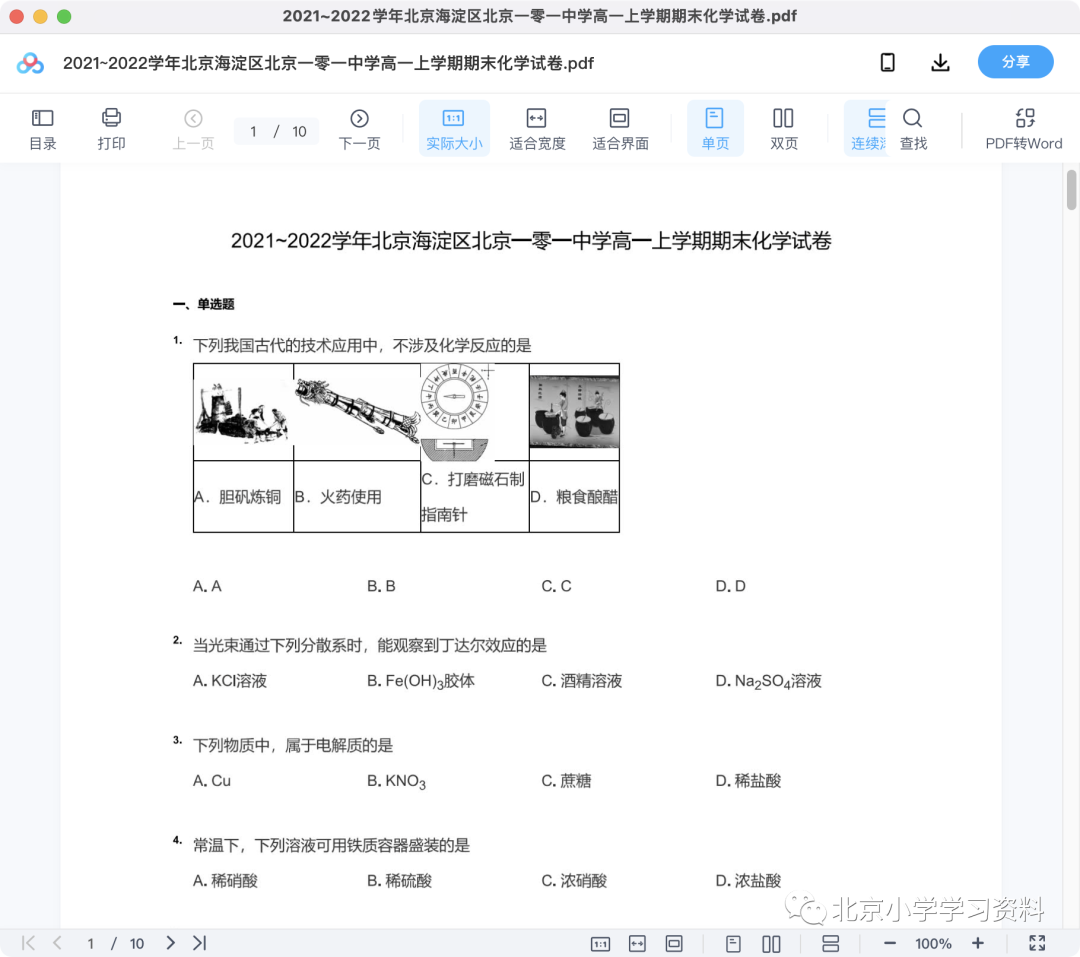Image resolution: width=1080 pixels, height=957 pixels.
Task: Click bottom bar continuous scroll icon
Action: point(831,944)
